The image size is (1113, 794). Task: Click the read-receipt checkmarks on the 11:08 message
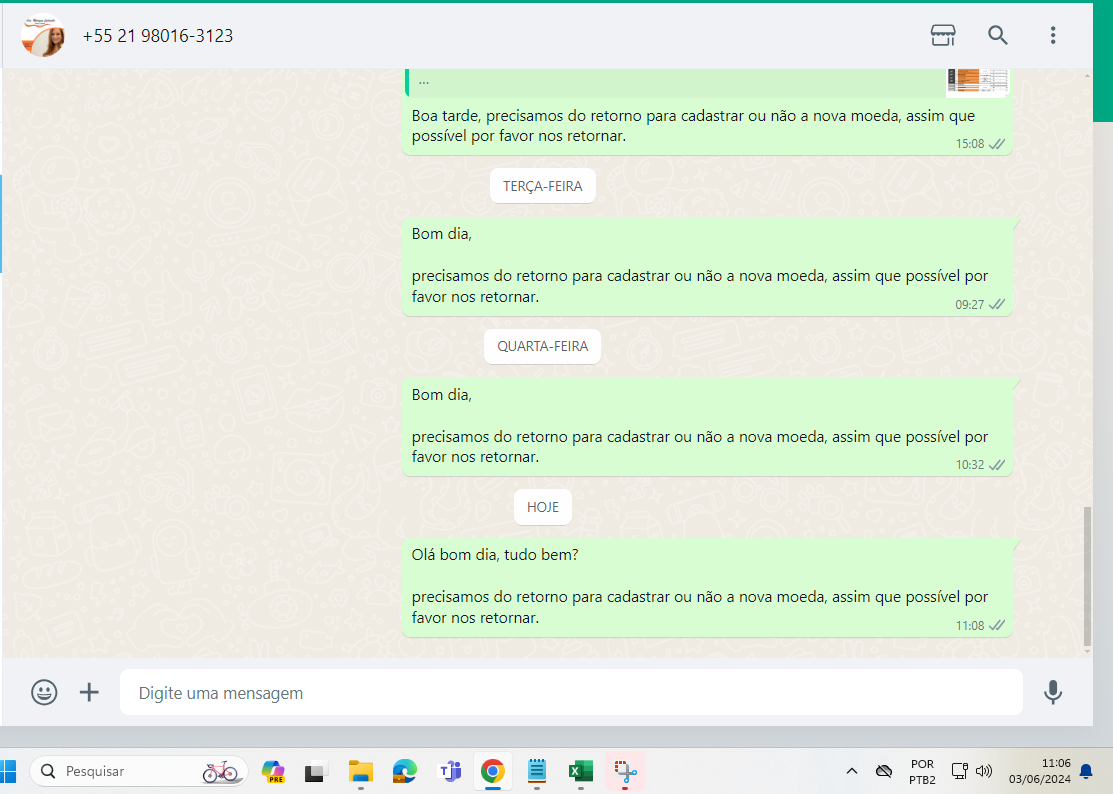(997, 625)
